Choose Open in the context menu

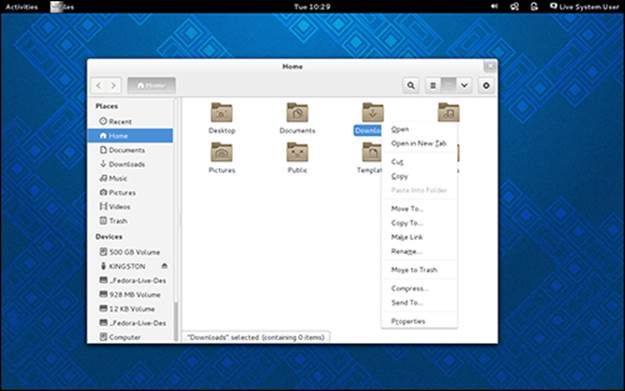(x=419, y=129)
